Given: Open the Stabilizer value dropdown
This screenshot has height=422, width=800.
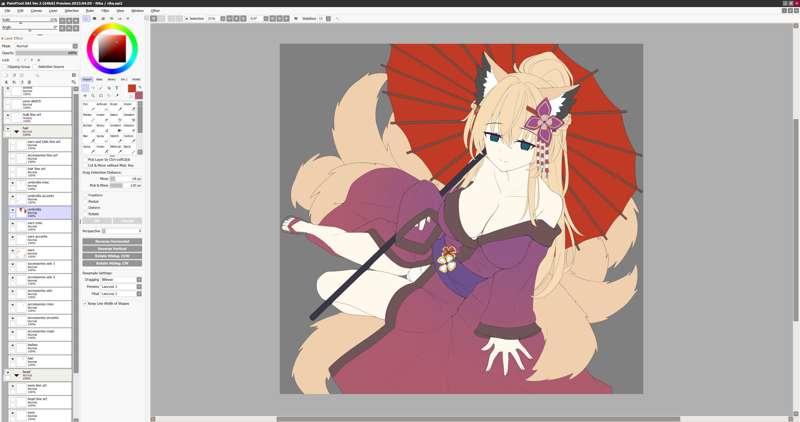Looking at the screenshot, I should (x=328, y=18).
